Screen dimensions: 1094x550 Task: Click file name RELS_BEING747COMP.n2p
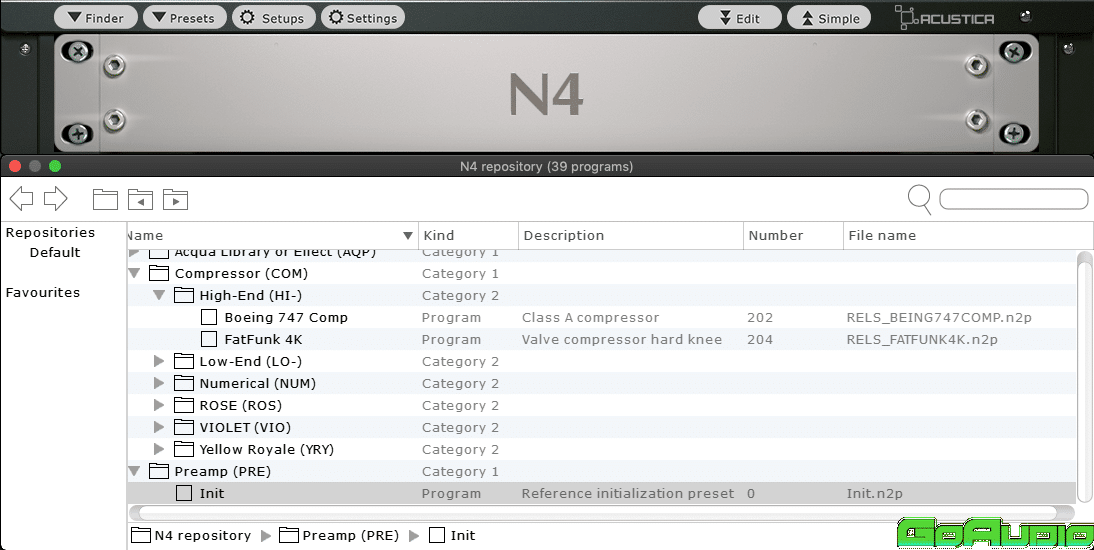[939, 318]
